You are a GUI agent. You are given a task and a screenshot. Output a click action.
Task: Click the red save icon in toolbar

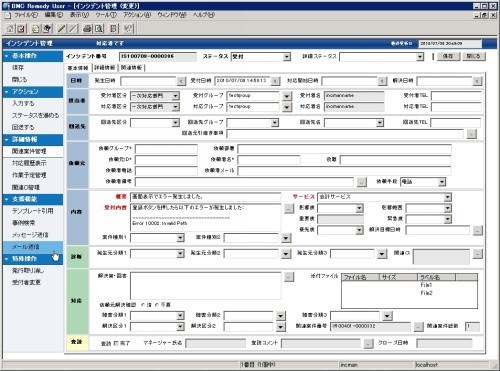click(21, 29)
